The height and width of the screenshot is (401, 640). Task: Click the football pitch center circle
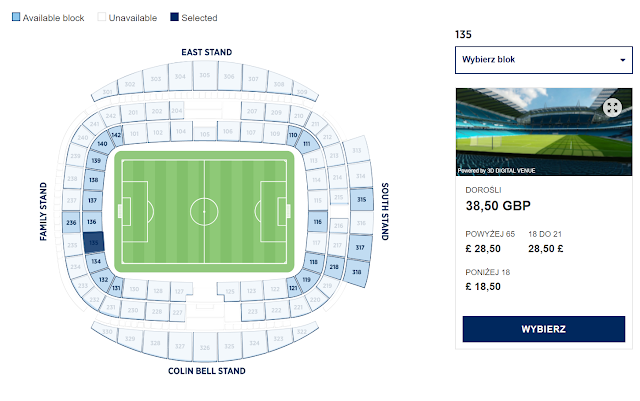pyautogui.click(x=204, y=211)
